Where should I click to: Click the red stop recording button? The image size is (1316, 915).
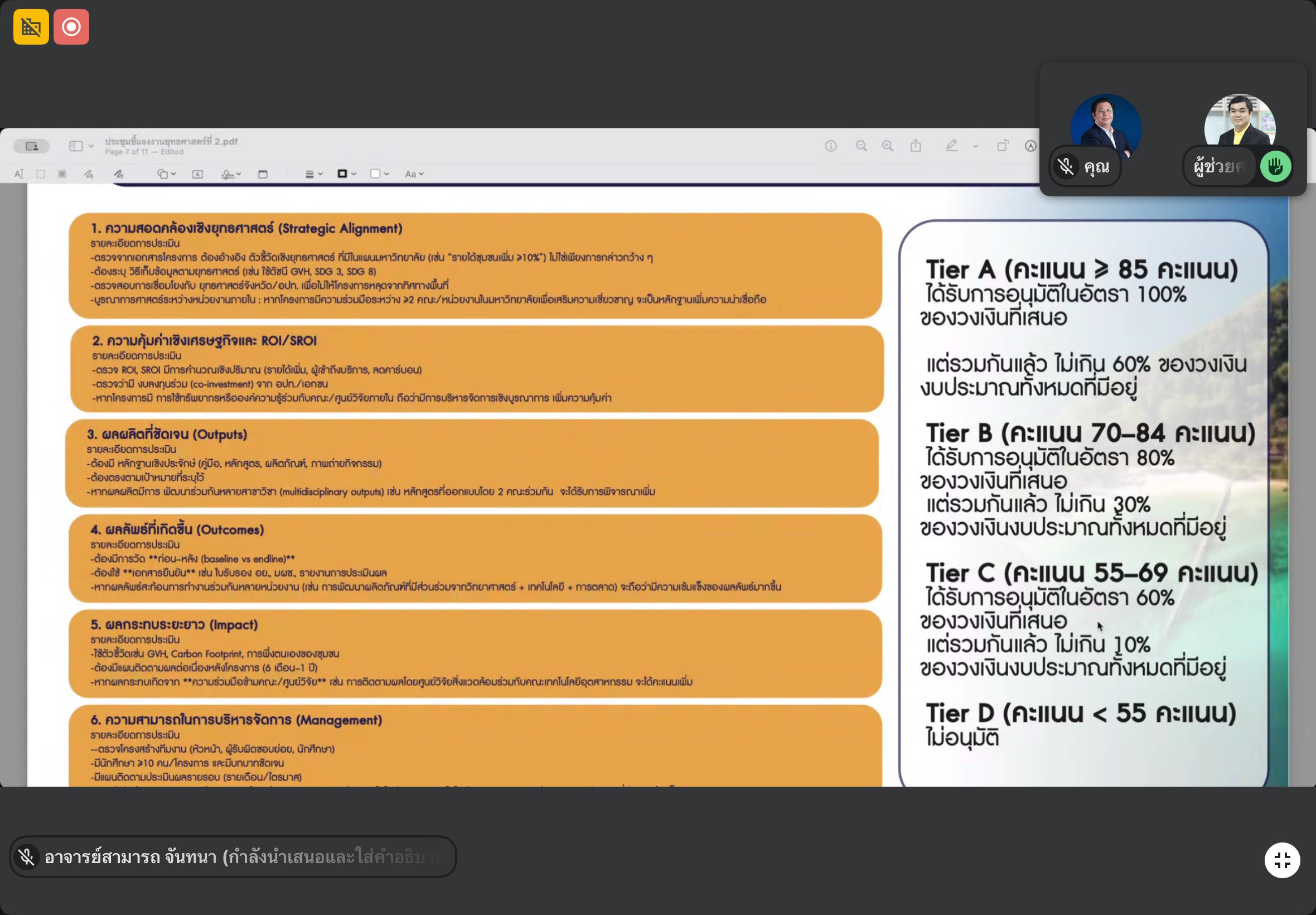tap(71, 27)
